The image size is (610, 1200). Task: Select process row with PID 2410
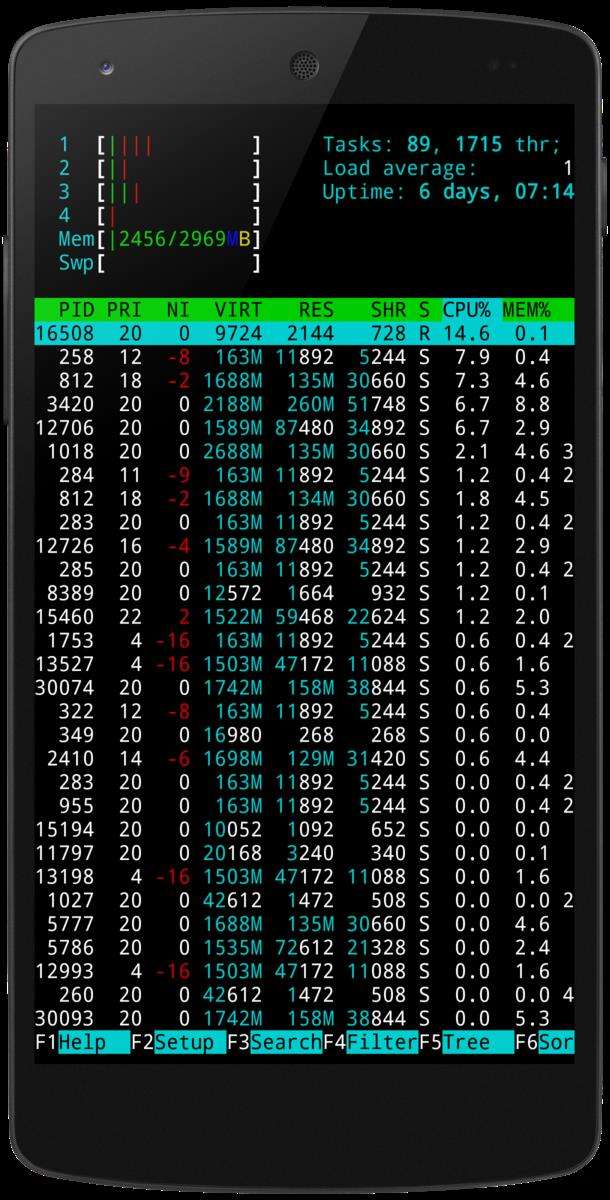tap(305, 759)
